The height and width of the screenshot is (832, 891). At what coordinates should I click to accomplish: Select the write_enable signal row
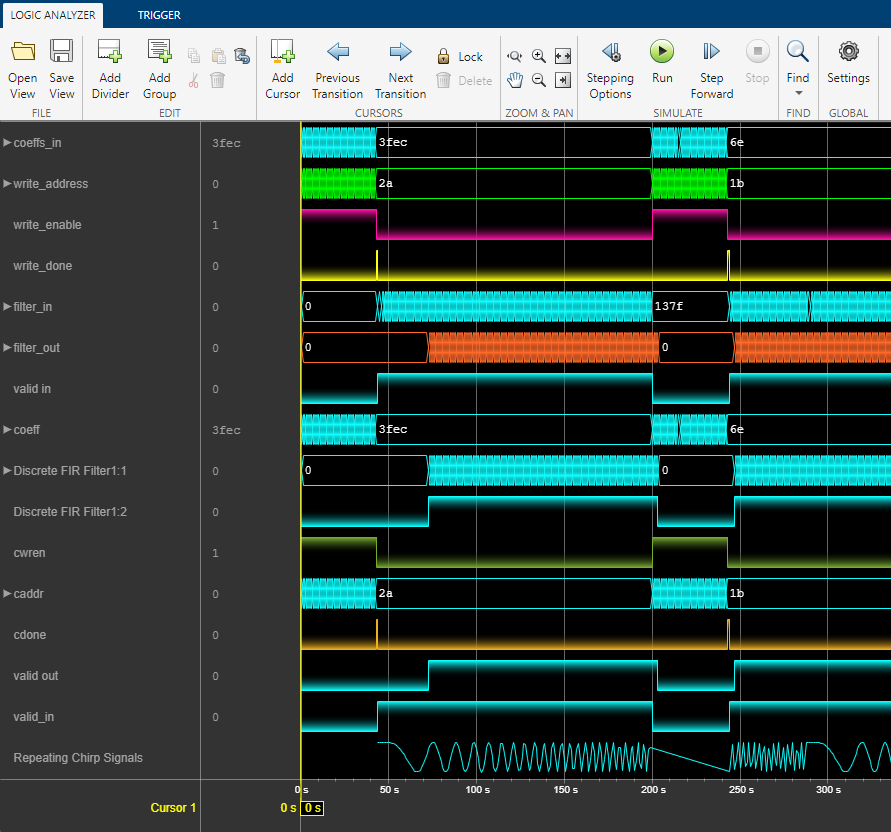coord(47,225)
